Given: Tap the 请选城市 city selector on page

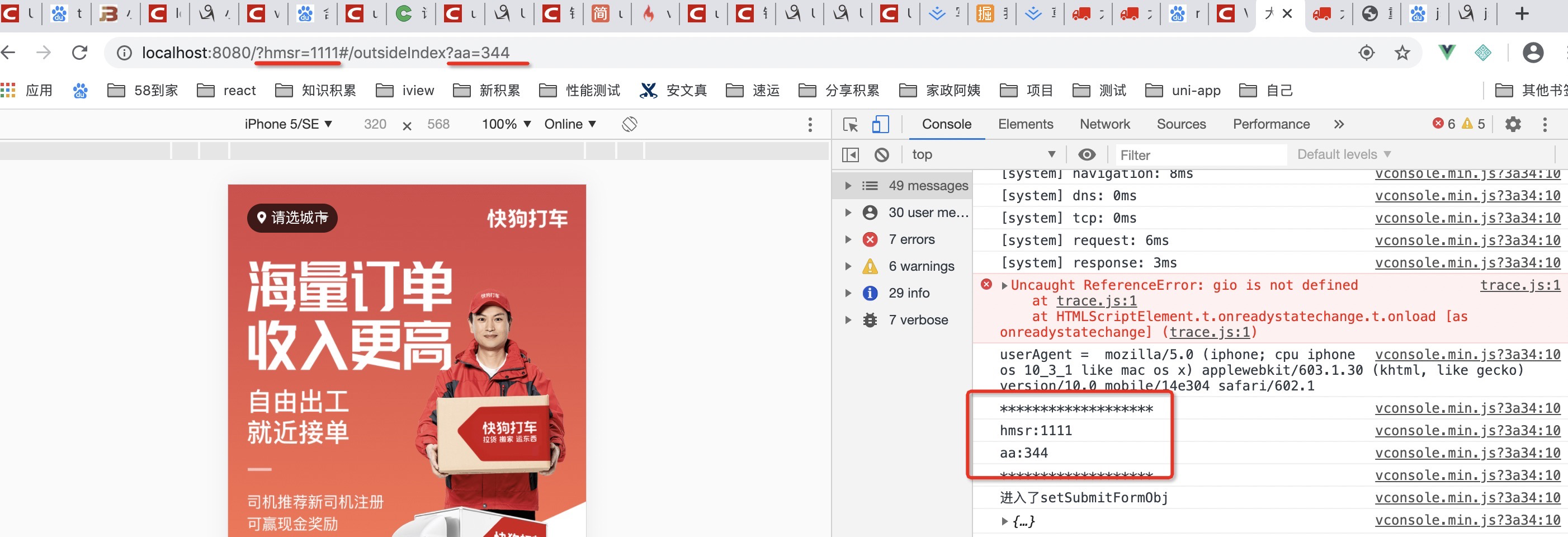Looking at the screenshot, I should click(x=292, y=218).
